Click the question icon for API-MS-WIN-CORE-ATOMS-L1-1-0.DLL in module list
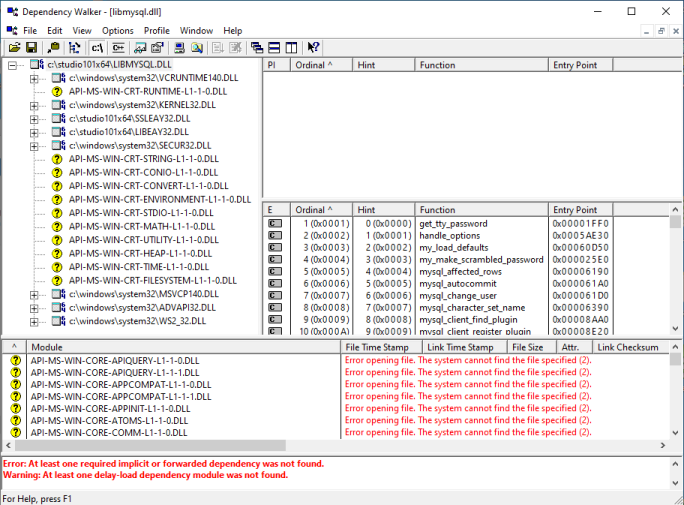Viewport: 684px width, 505px height. point(16,421)
